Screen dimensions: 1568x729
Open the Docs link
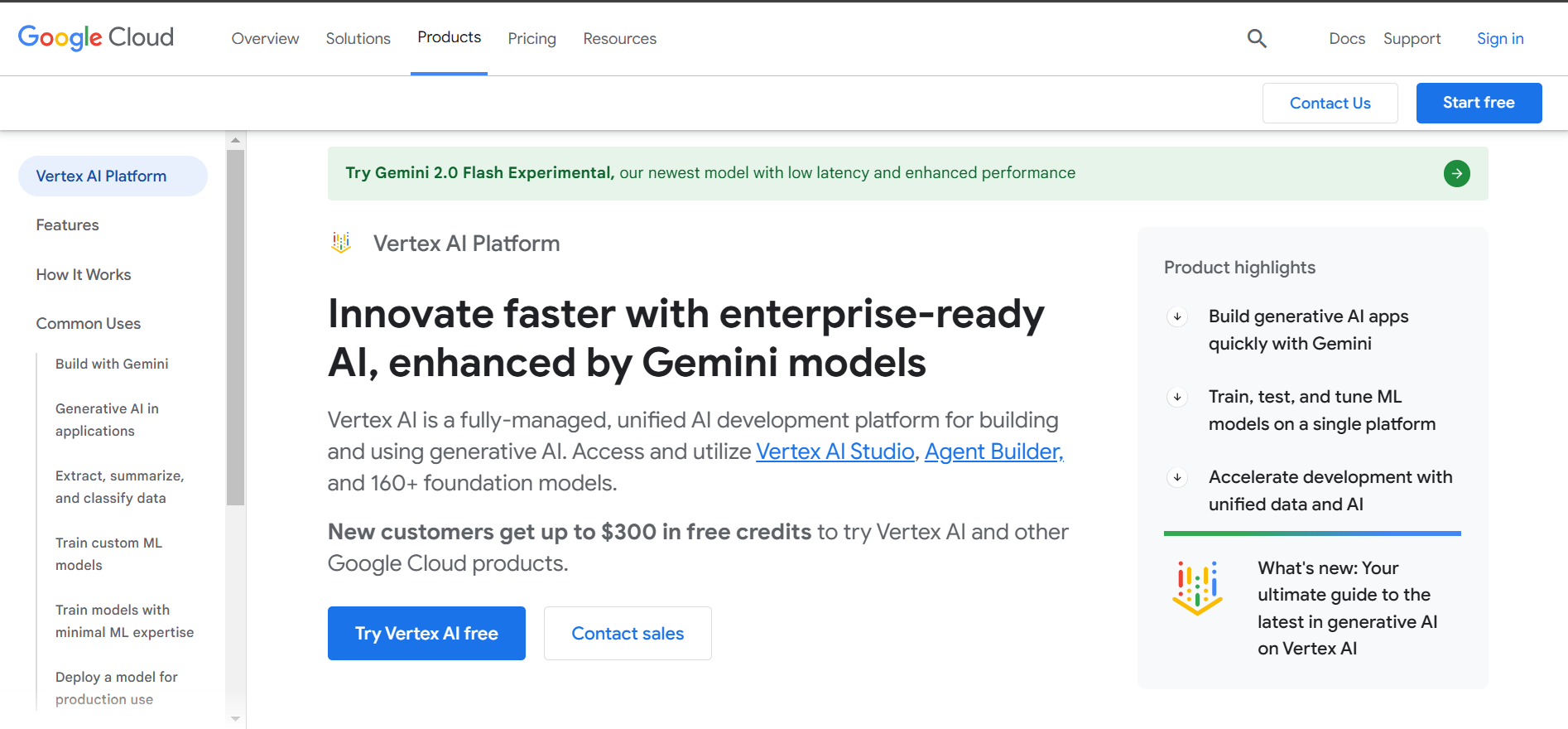tap(1347, 38)
